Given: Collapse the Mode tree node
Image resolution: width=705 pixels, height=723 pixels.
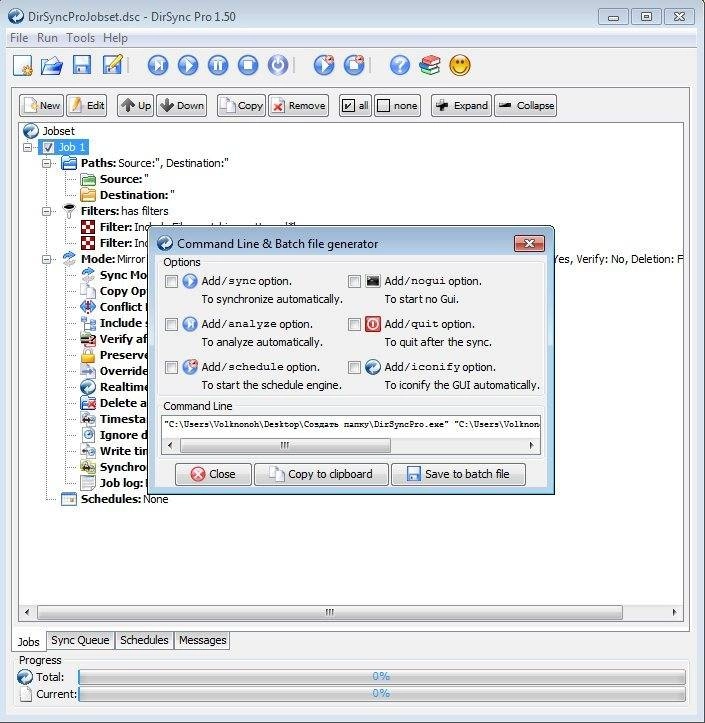Looking at the screenshot, I should coord(46,259).
